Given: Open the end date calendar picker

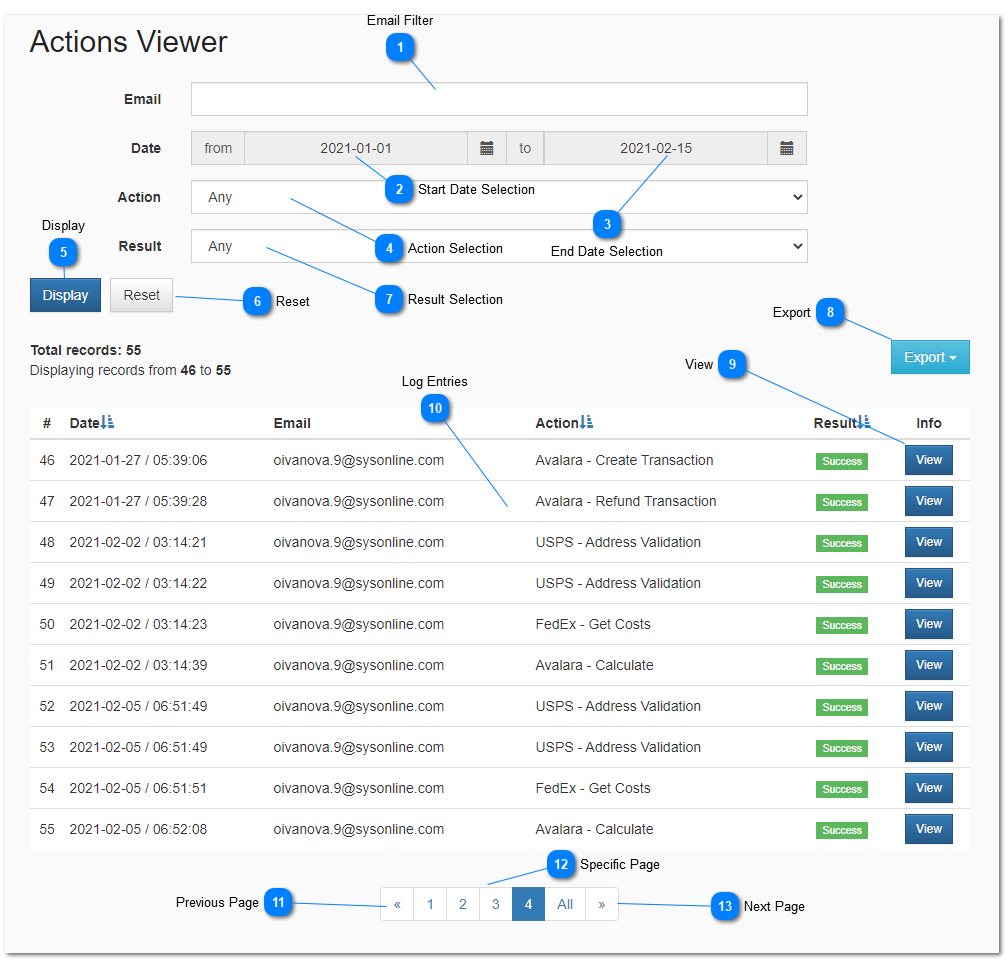Looking at the screenshot, I should pos(786,149).
